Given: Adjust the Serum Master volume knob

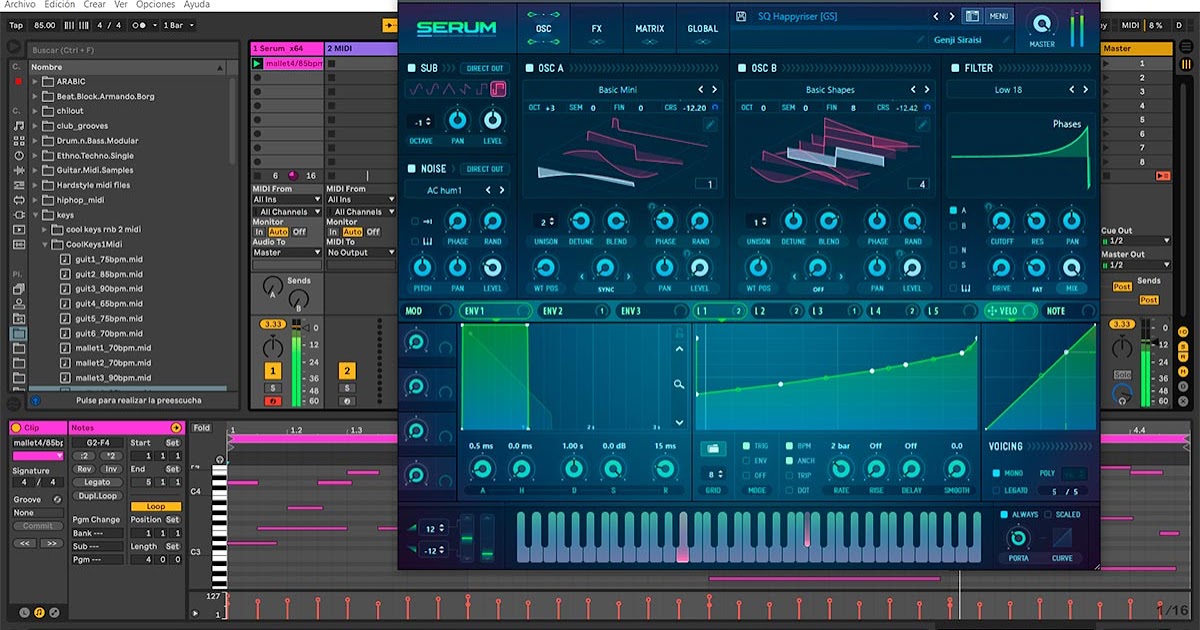Looking at the screenshot, I should [x=1043, y=22].
